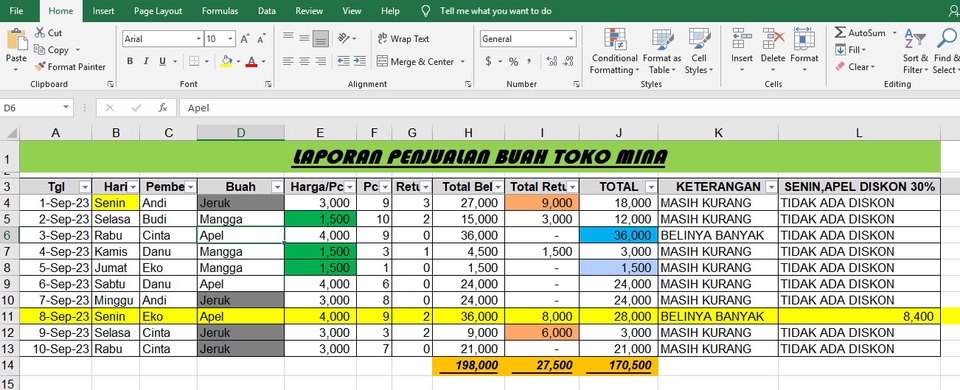Increase decimal places

[x=552, y=61]
